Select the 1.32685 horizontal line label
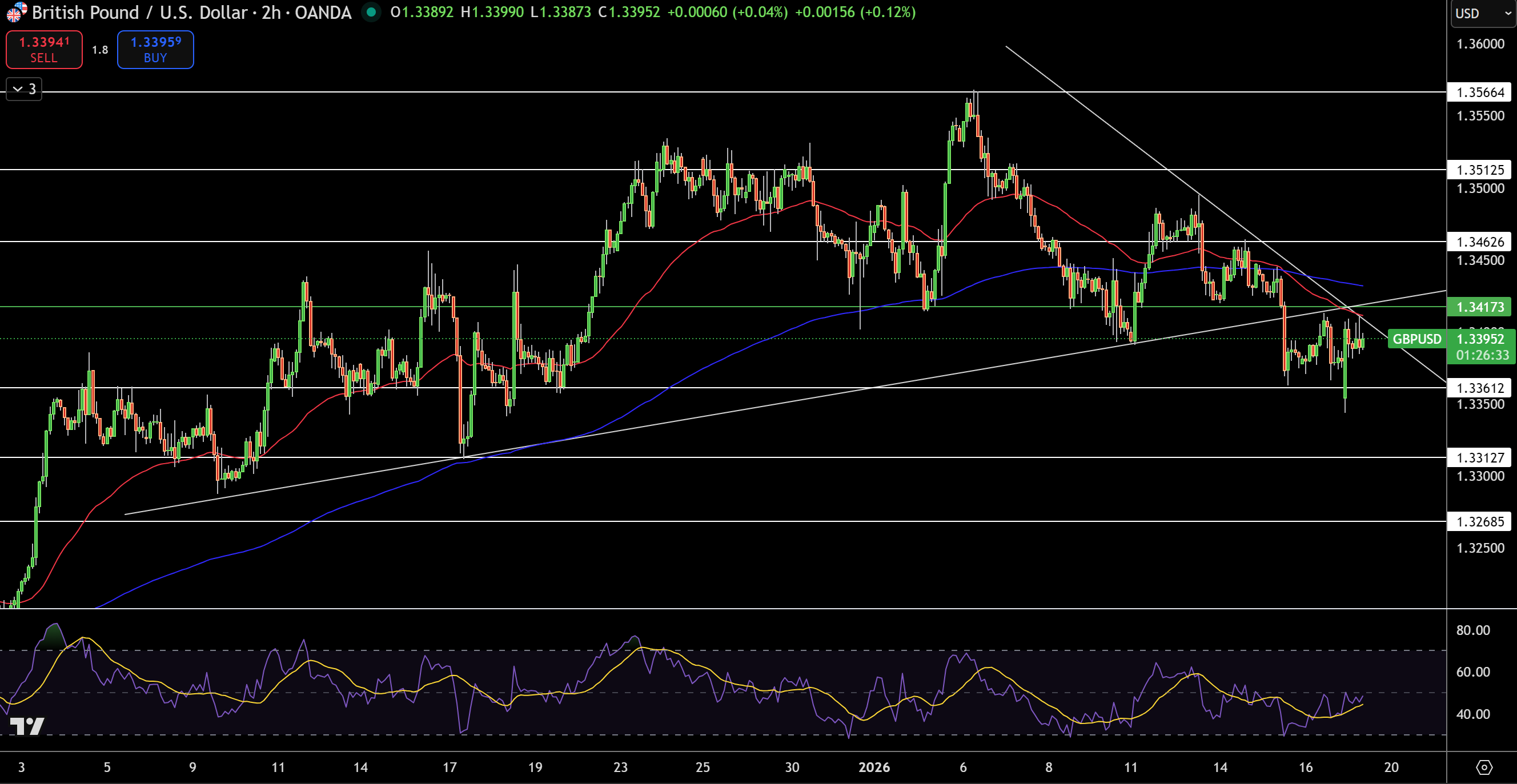The height and width of the screenshot is (784, 1517). (x=1480, y=521)
